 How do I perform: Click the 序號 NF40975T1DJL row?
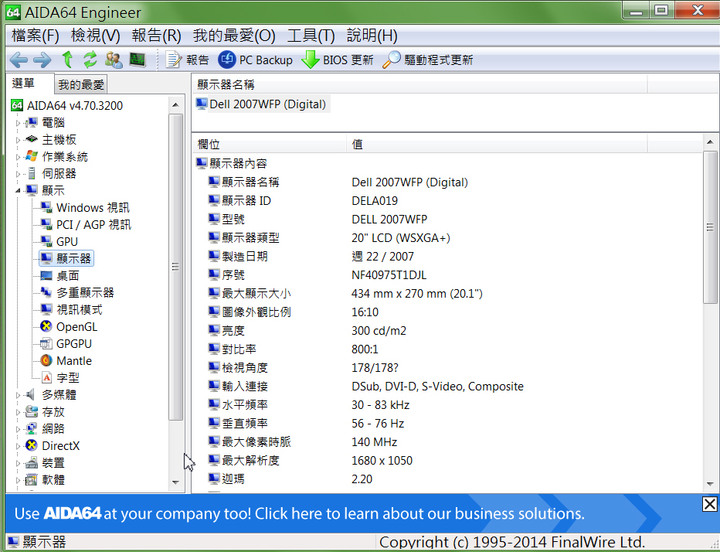pyautogui.click(x=447, y=275)
